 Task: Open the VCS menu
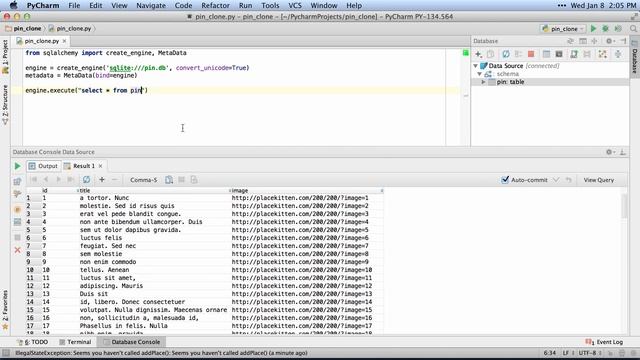pyautogui.click(x=295, y=5)
